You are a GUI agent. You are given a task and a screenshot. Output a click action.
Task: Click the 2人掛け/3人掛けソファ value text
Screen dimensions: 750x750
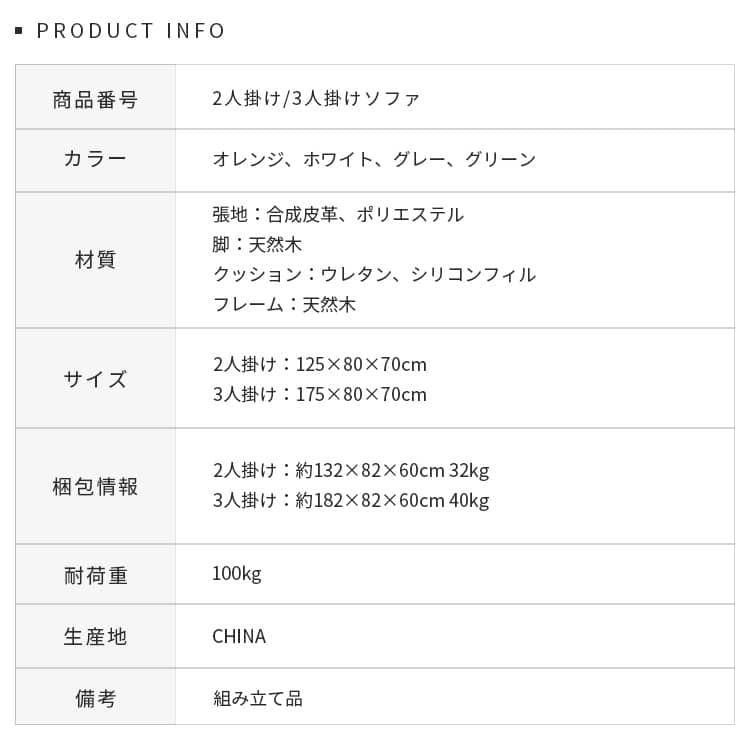pyautogui.click(x=316, y=99)
